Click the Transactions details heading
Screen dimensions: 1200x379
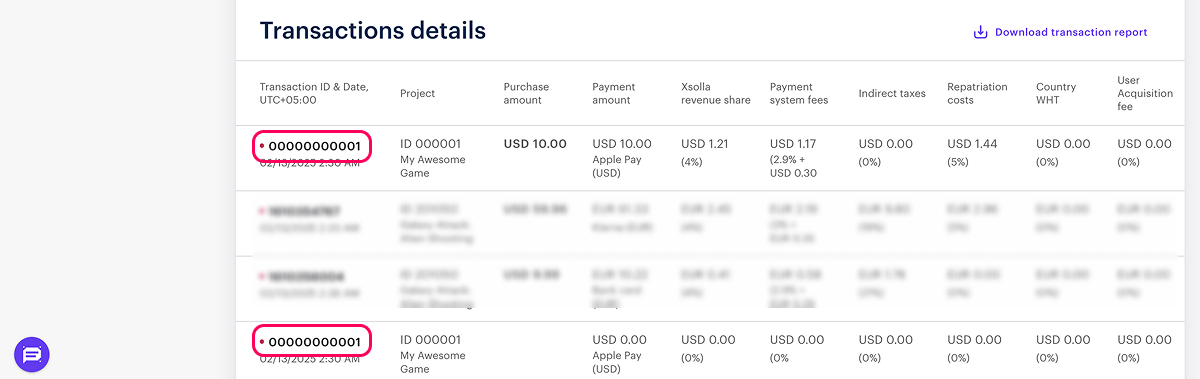[x=373, y=31]
